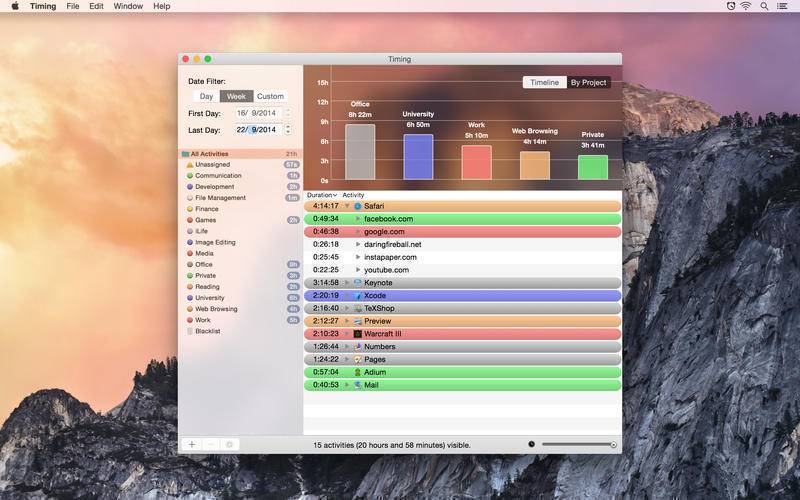Select the Web Browsing project in sidebar
The image size is (800, 500).
[x=241, y=309]
